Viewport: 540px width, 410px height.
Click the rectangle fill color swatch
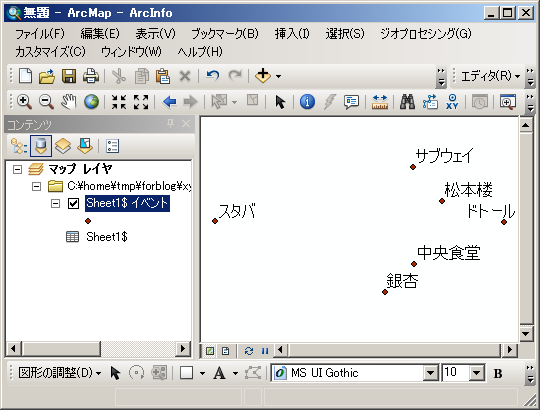[186, 373]
